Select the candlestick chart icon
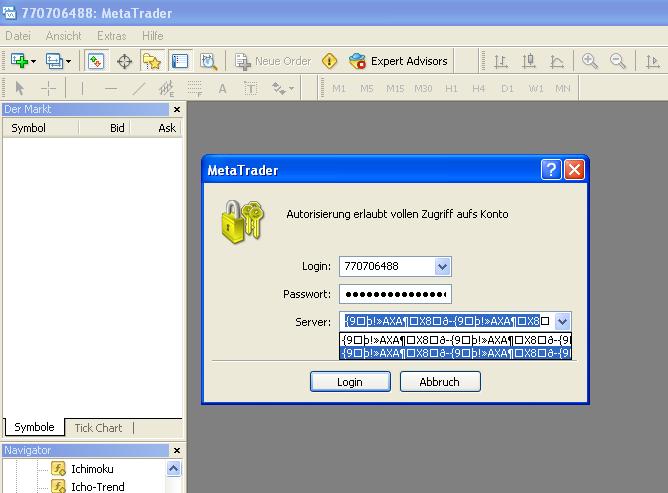Image resolution: width=668 pixels, height=493 pixels. pyautogui.click(x=529, y=61)
